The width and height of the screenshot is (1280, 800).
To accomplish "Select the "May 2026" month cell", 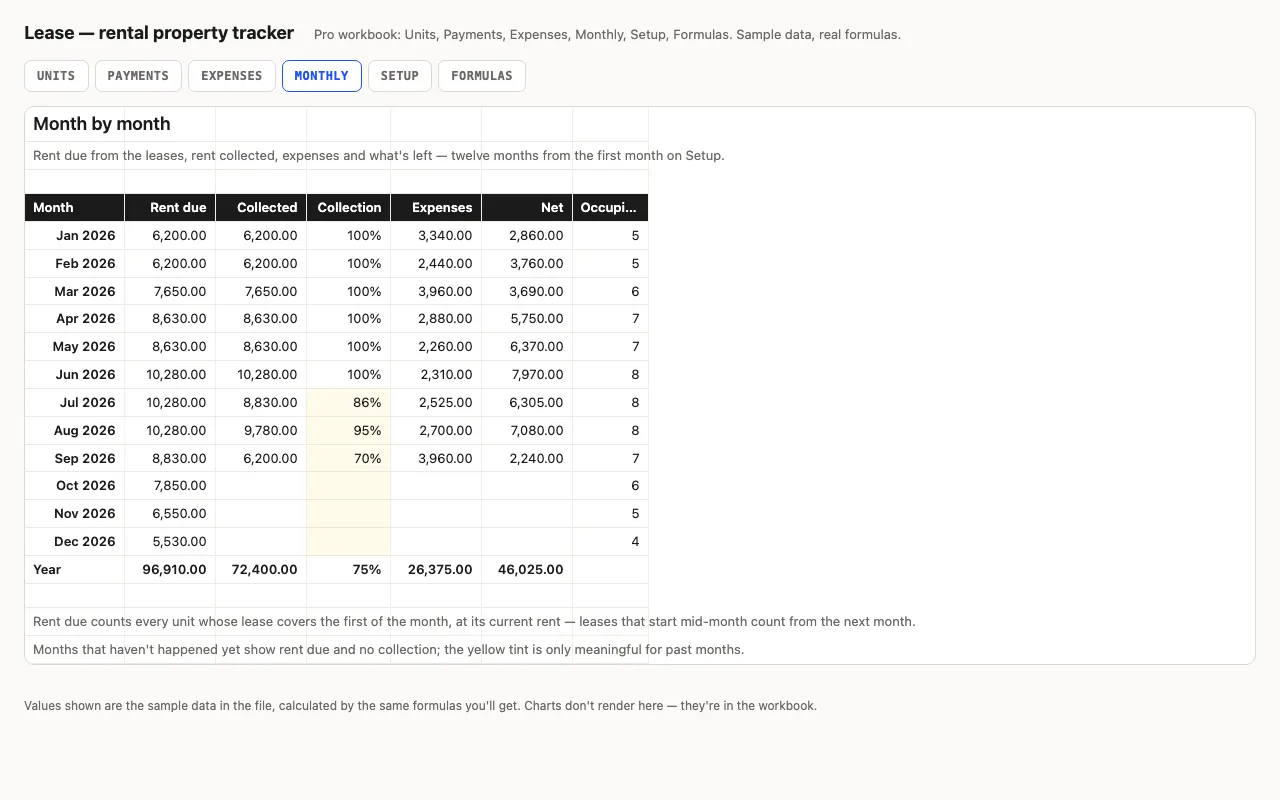I will (75, 347).
